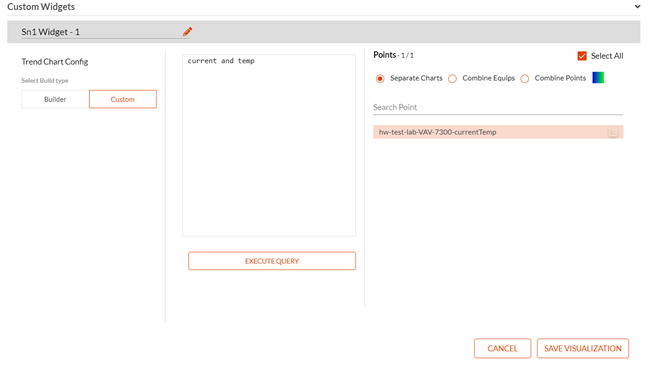This screenshot has width=649, height=365.
Task: Switch to the Builder build type
Action: [x=55, y=99]
